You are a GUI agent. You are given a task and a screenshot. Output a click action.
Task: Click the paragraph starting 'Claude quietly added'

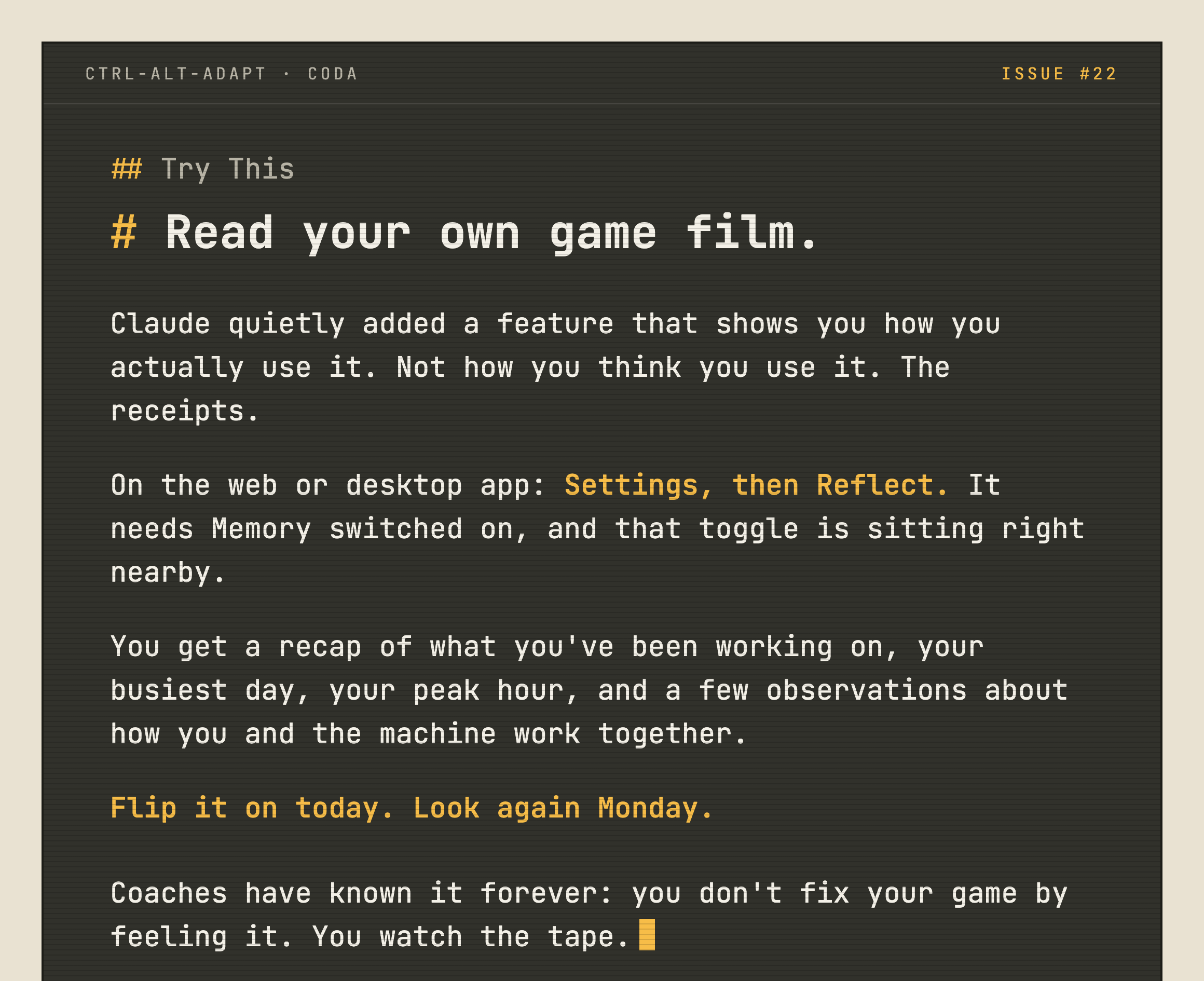pos(555,367)
